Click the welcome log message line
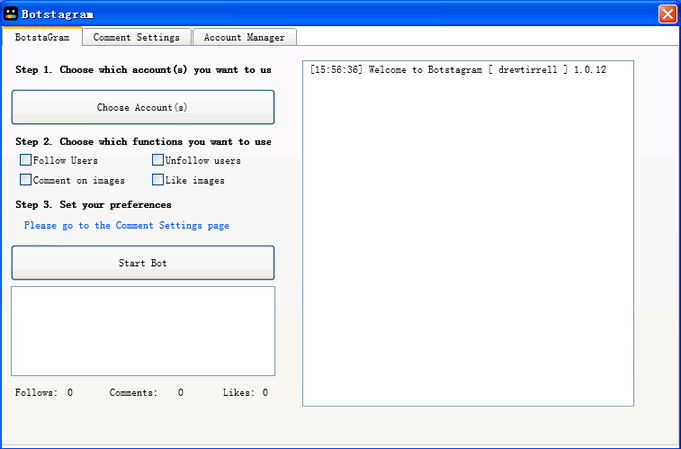 pos(458,70)
